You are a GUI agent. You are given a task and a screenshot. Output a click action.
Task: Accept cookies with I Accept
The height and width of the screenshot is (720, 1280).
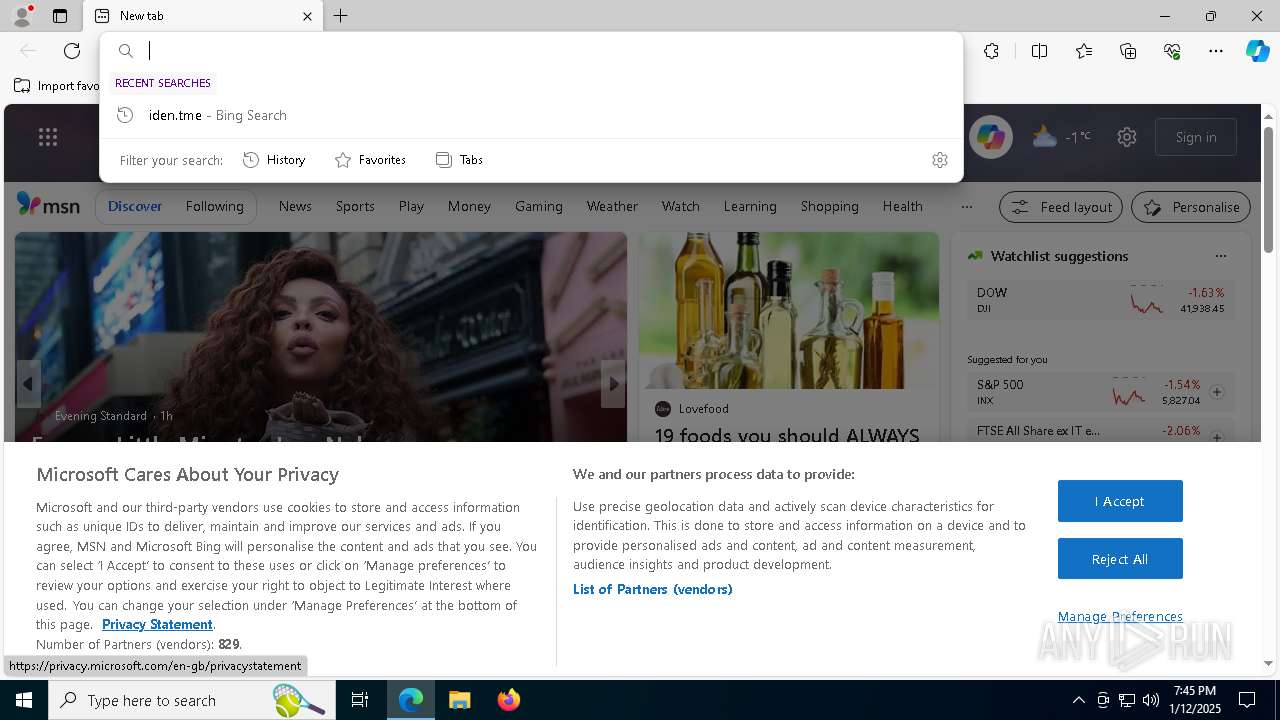(1120, 501)
